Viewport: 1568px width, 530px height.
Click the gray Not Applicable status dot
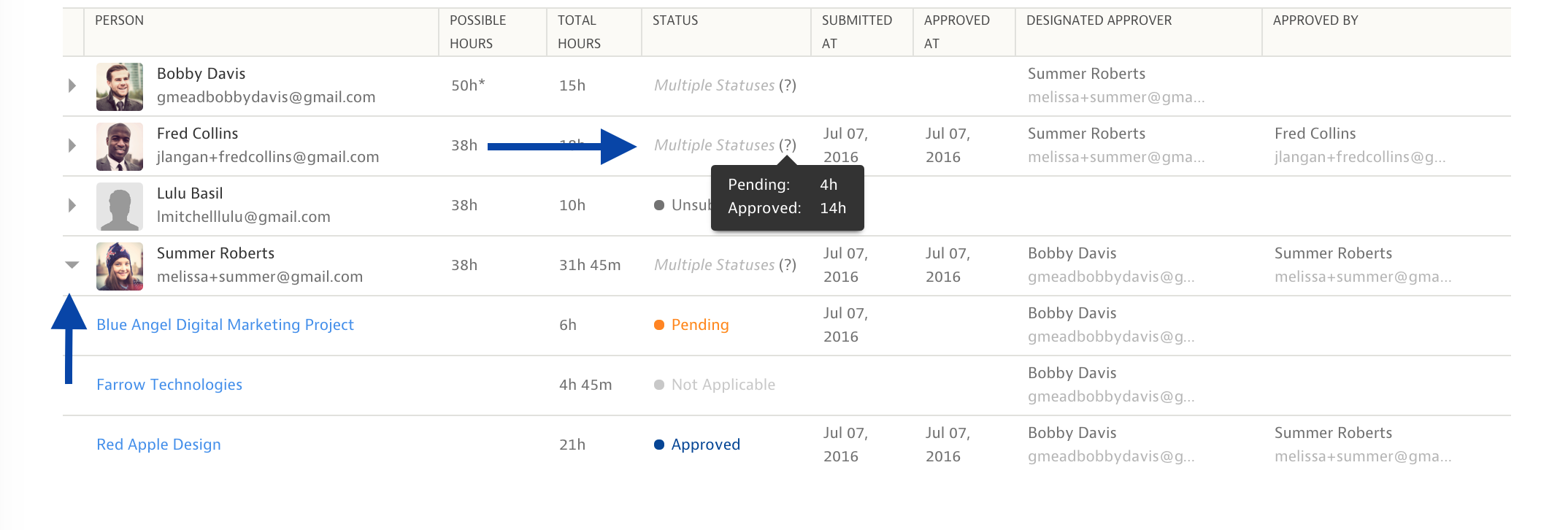(x=659, y=385)
